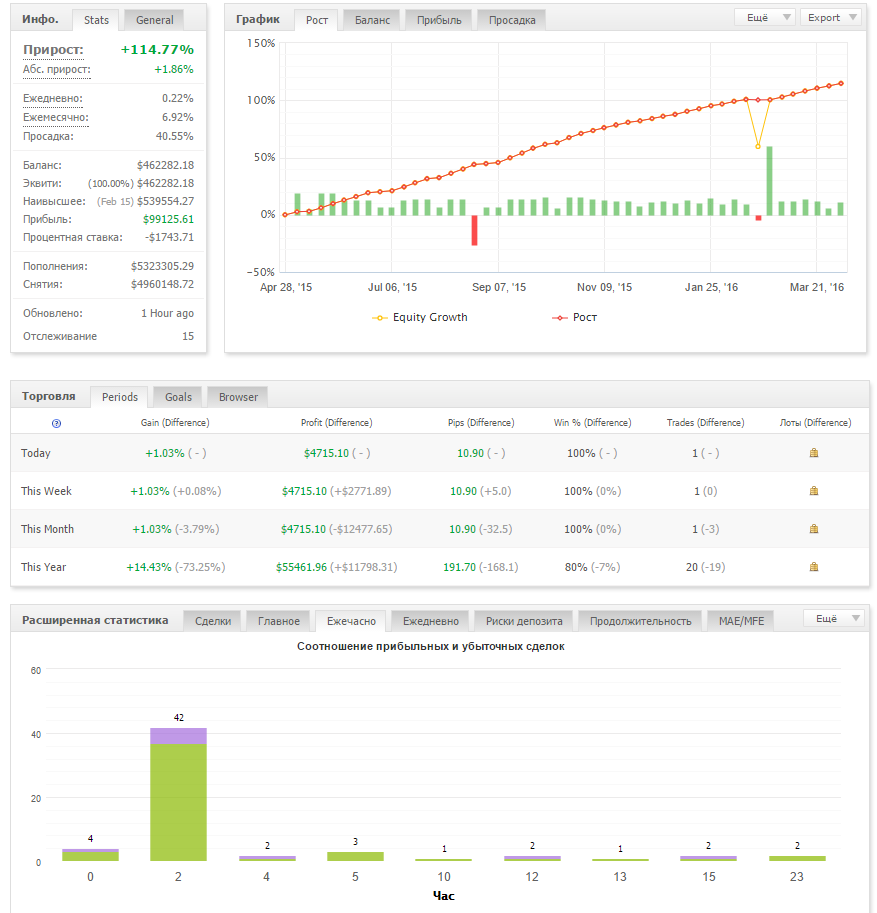Image resolution: width=877 pixels, height=913 pixels.
Task: Click the Ежемесячно label link
Action: point(55,117)
